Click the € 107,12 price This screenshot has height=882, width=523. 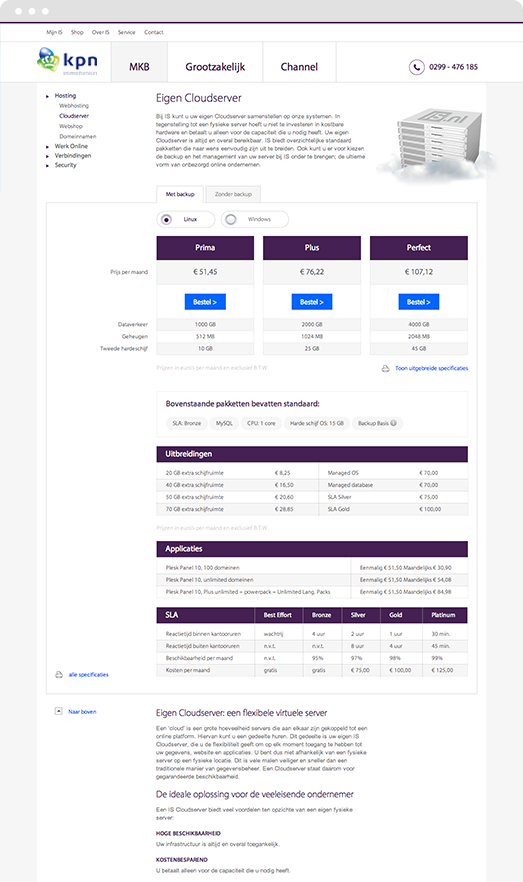click(419, 272)
